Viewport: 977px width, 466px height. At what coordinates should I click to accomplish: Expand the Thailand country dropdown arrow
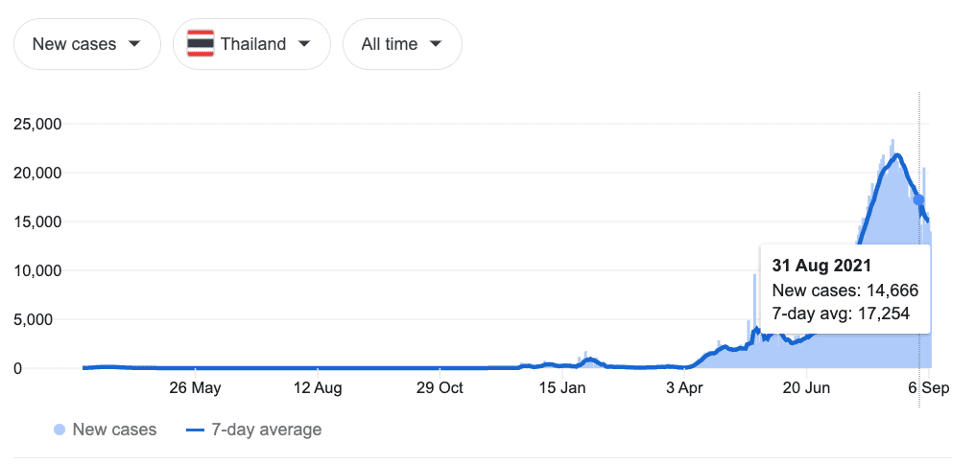pyautogui.click(x=304, y=44)
